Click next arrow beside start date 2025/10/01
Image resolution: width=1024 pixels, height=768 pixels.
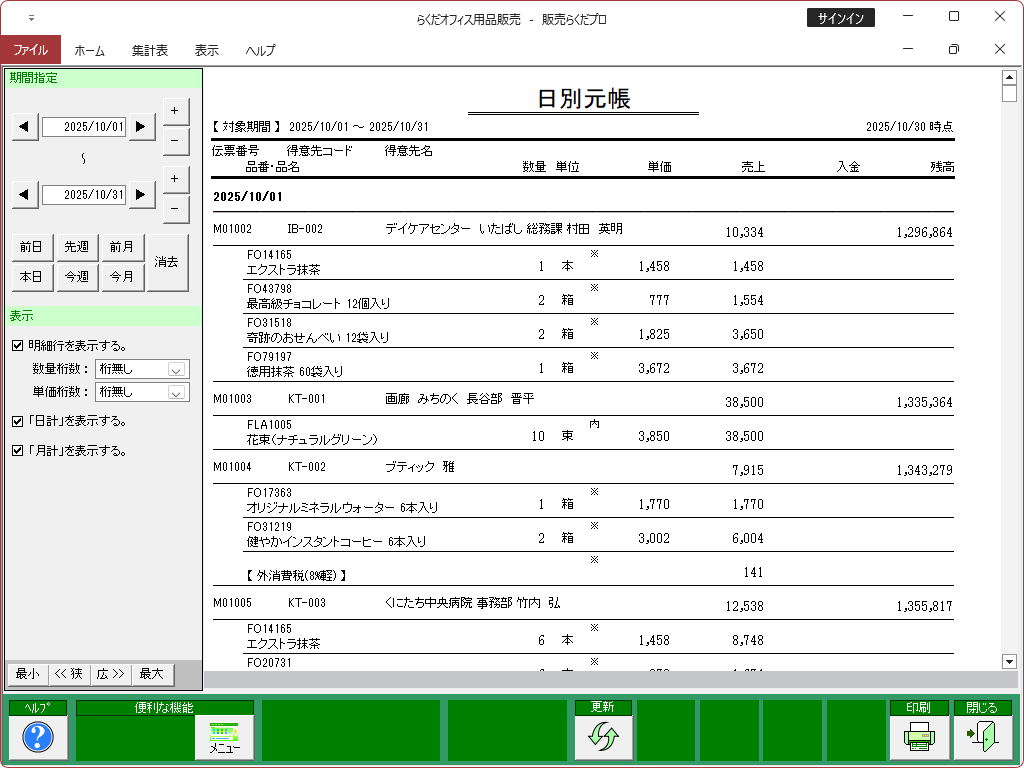tap(142, 127)
